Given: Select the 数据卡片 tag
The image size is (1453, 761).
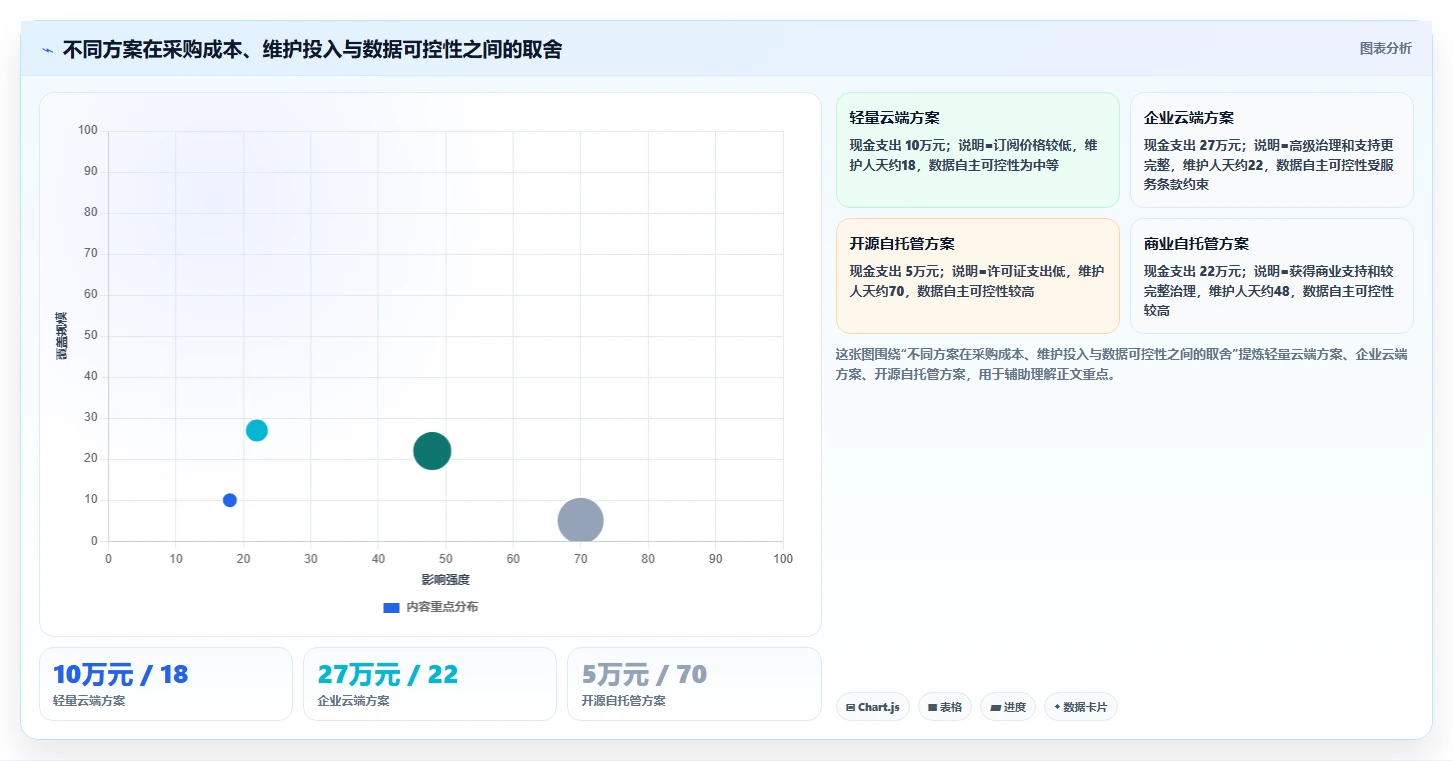Looking at the screenshot, I should pos(1081,707).
